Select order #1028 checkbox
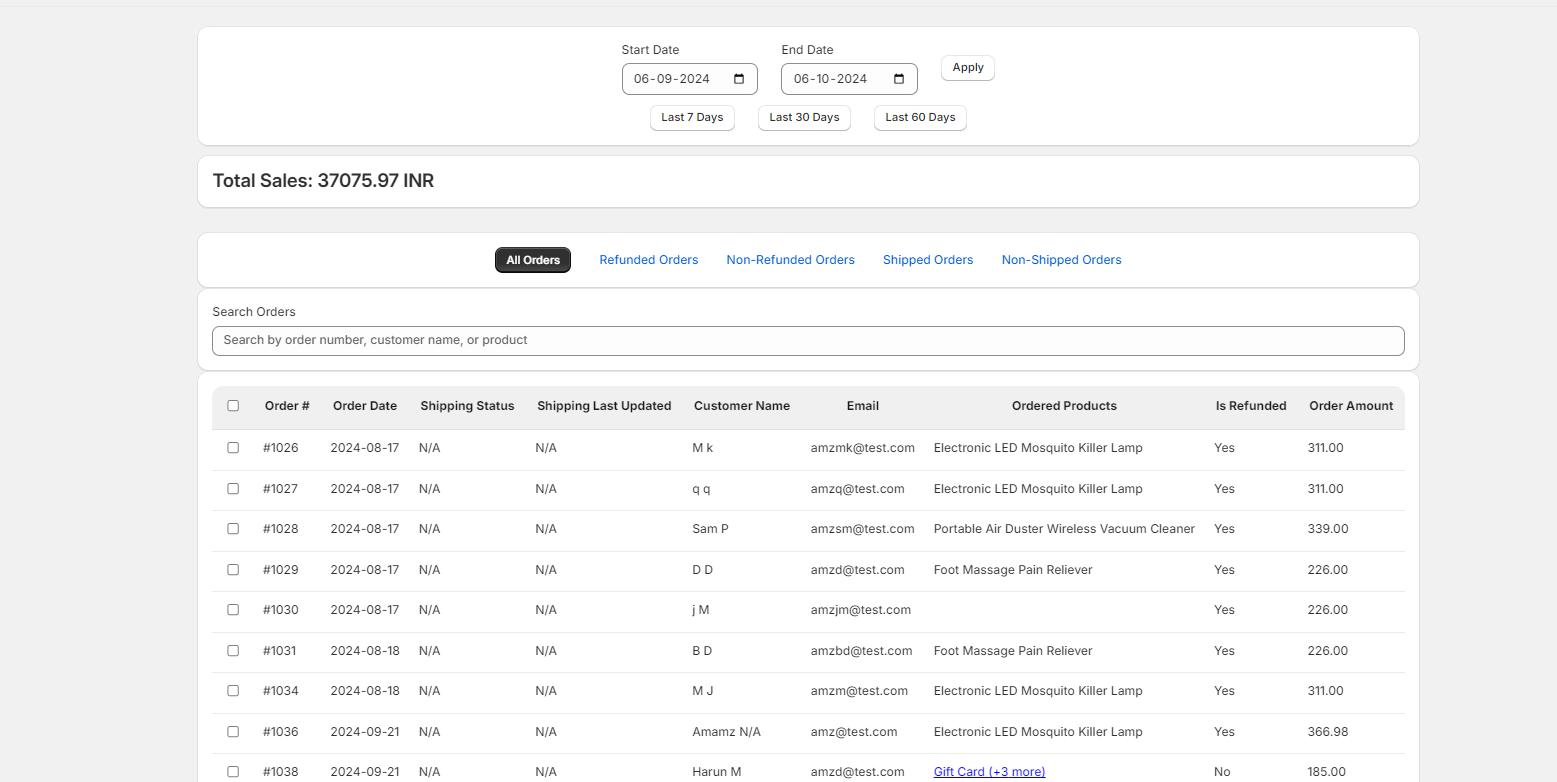 point(233,529)
